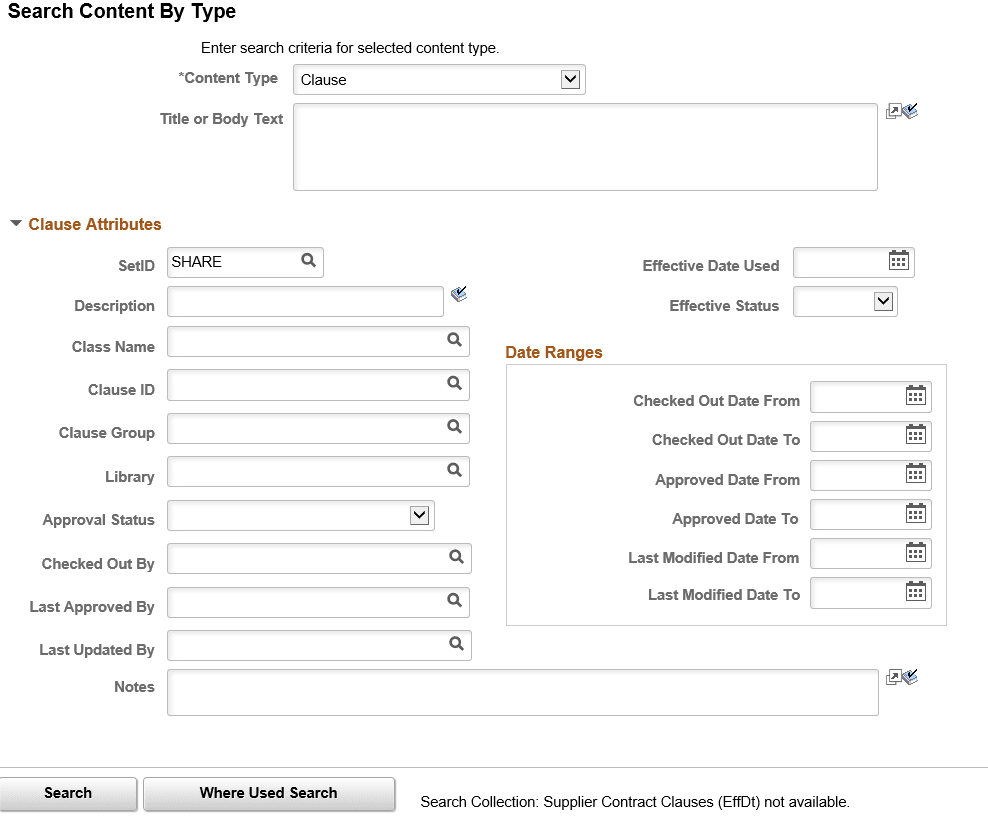This screenshot has height=820, width=988.
Task: Open the SetID lookup magnifier
Action: coord(308,262)
